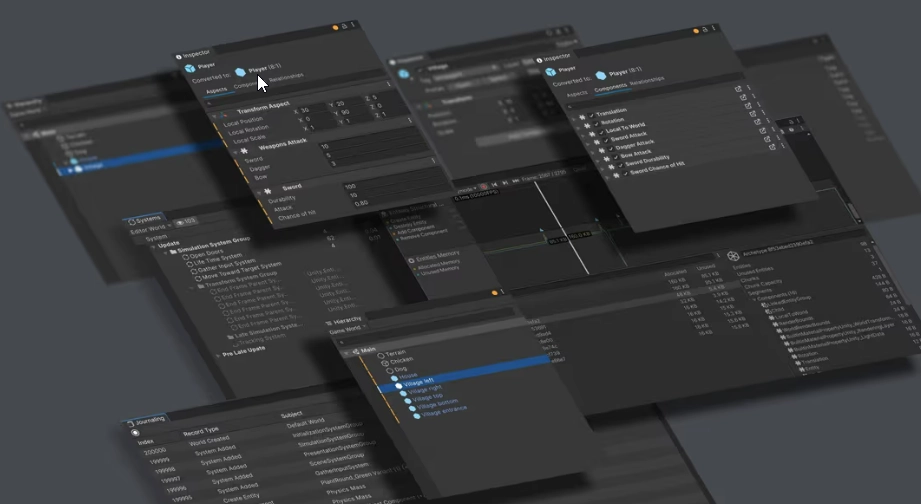Image resolution: width=921 pixels, height=504 pixels.
Task: Uncheck the Sword Chance of Hit checkbox
Action: point(626,174)
